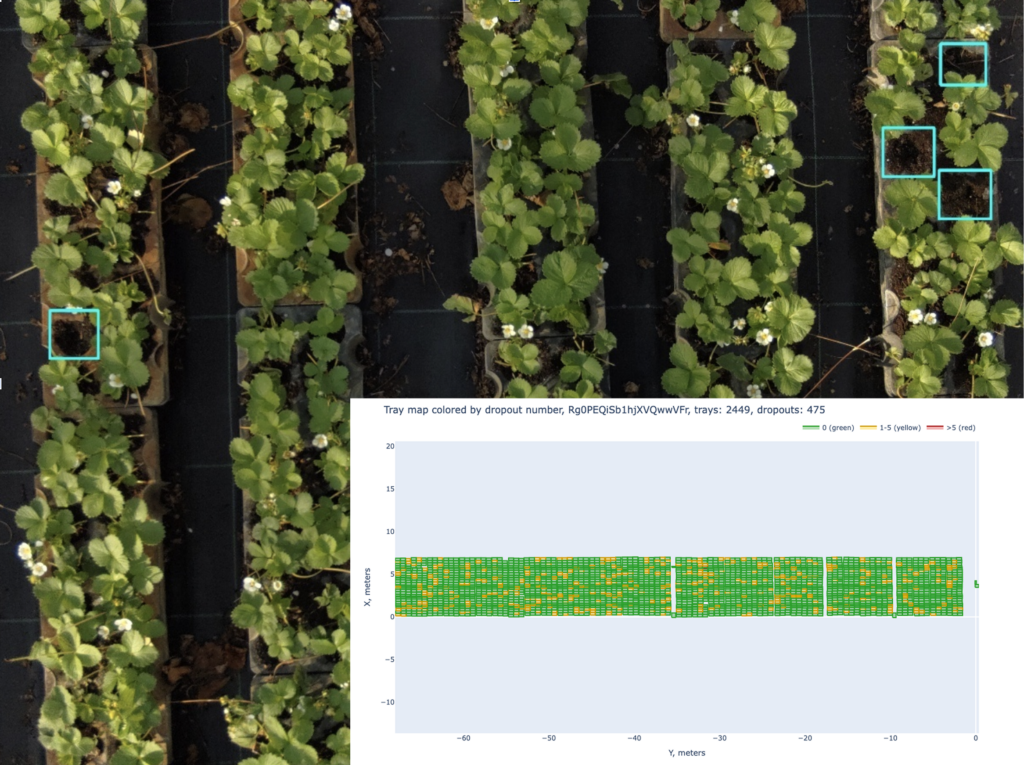The height and width of the screenshot is (765, 1024).
Task: Click the small tray marker below the axis near Y=-10
Action: tap(894, 616)
